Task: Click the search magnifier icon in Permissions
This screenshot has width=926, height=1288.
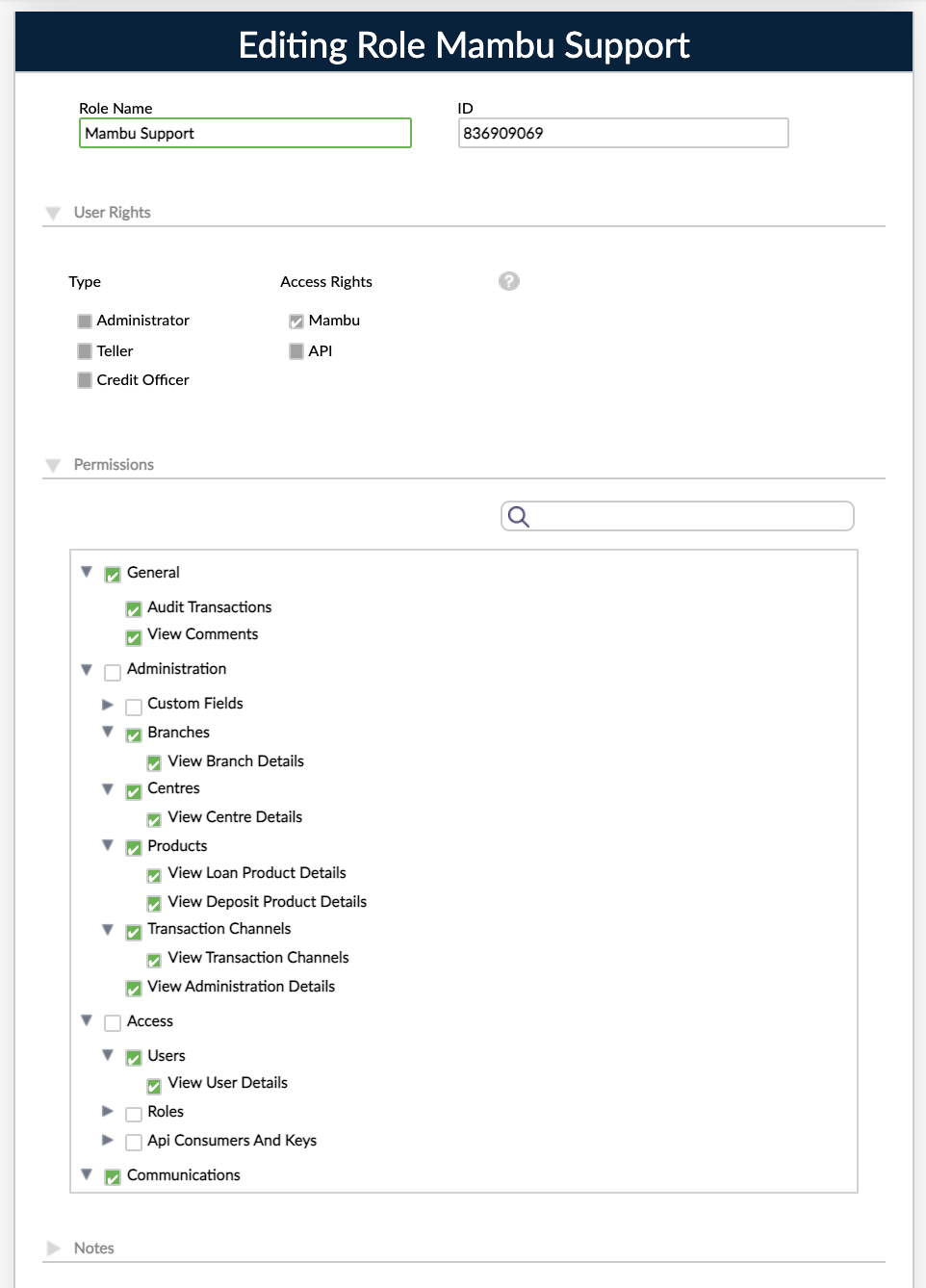Action: tap(518, 517)
